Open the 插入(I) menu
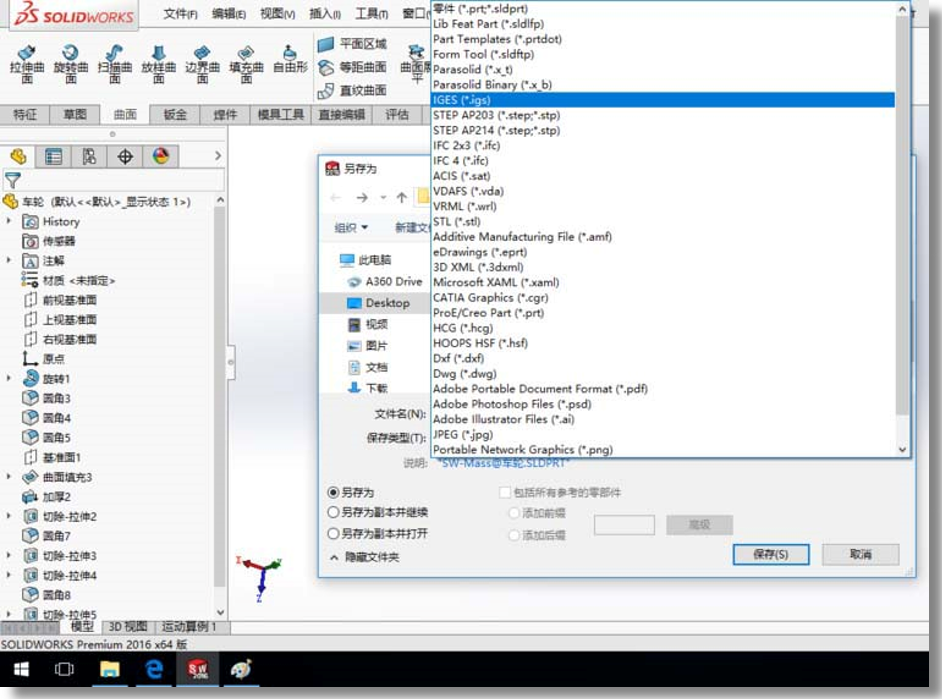Viewport: 942px width, 699px height. (x=324, y=14)
